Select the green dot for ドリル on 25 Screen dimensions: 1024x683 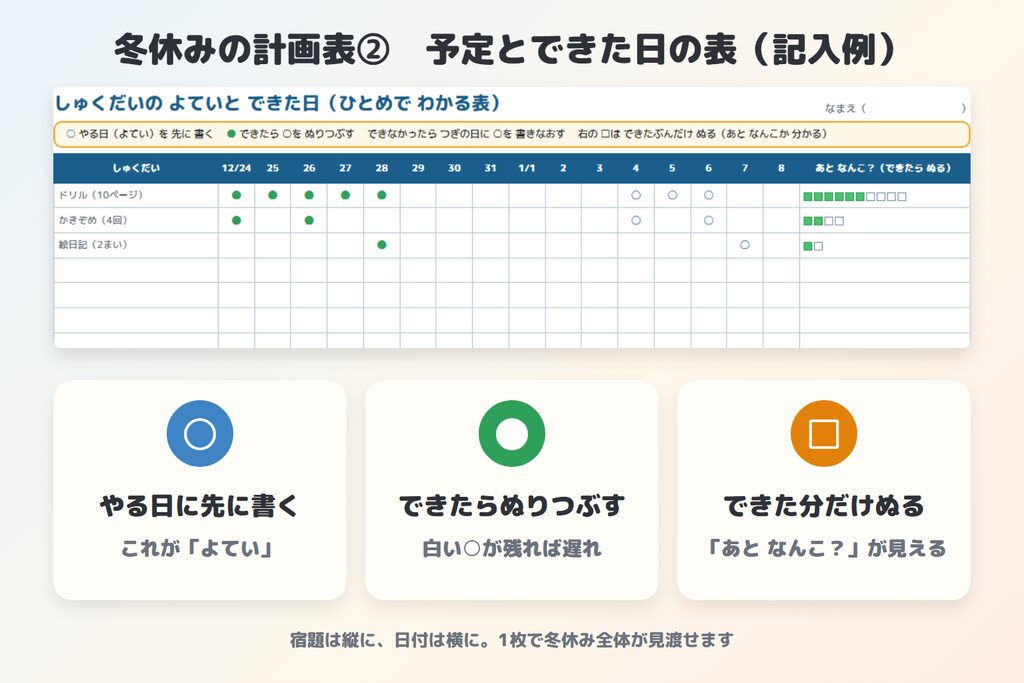pos(273,195)
